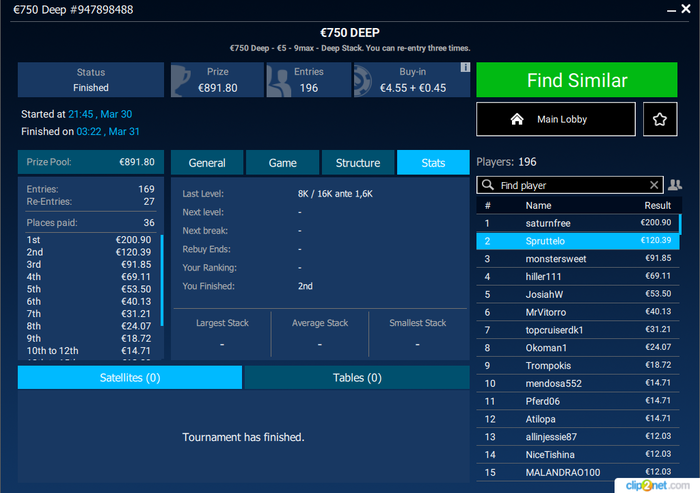The image size is (700, 493).
Task: Click the magnifier icon in player search
Action: point(488,185)
